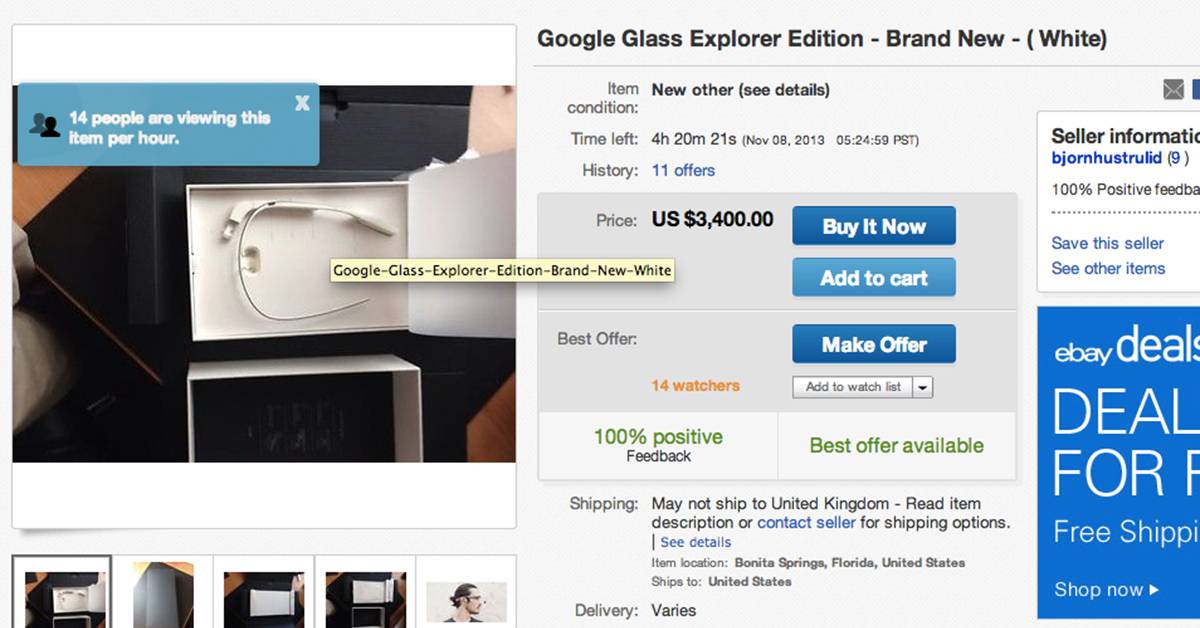Select the second thumbnail of the box
Viewport: 1200px width, 628px height.
[x=163, y=594]
